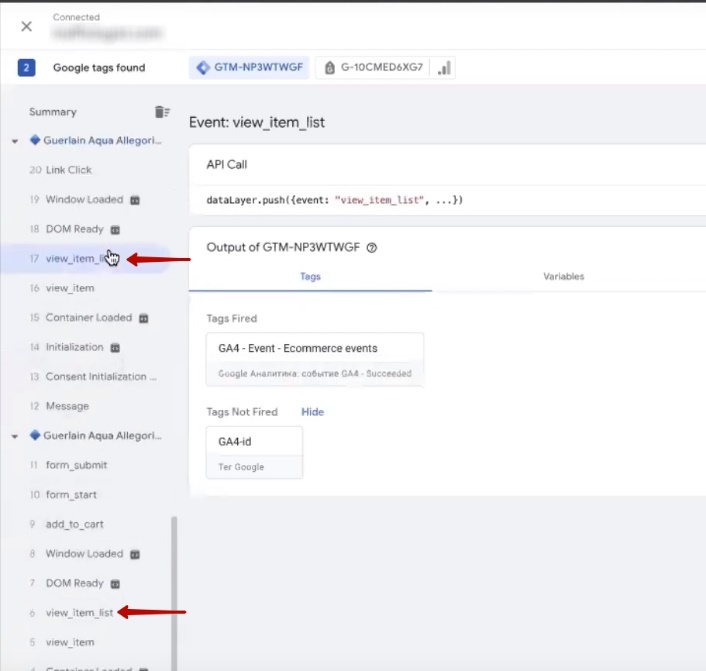This screenshot has width=706, height=671.
Task: Open help icon next to Output of GTM-NP3WTWGF
Action: [x=372, y=248]
